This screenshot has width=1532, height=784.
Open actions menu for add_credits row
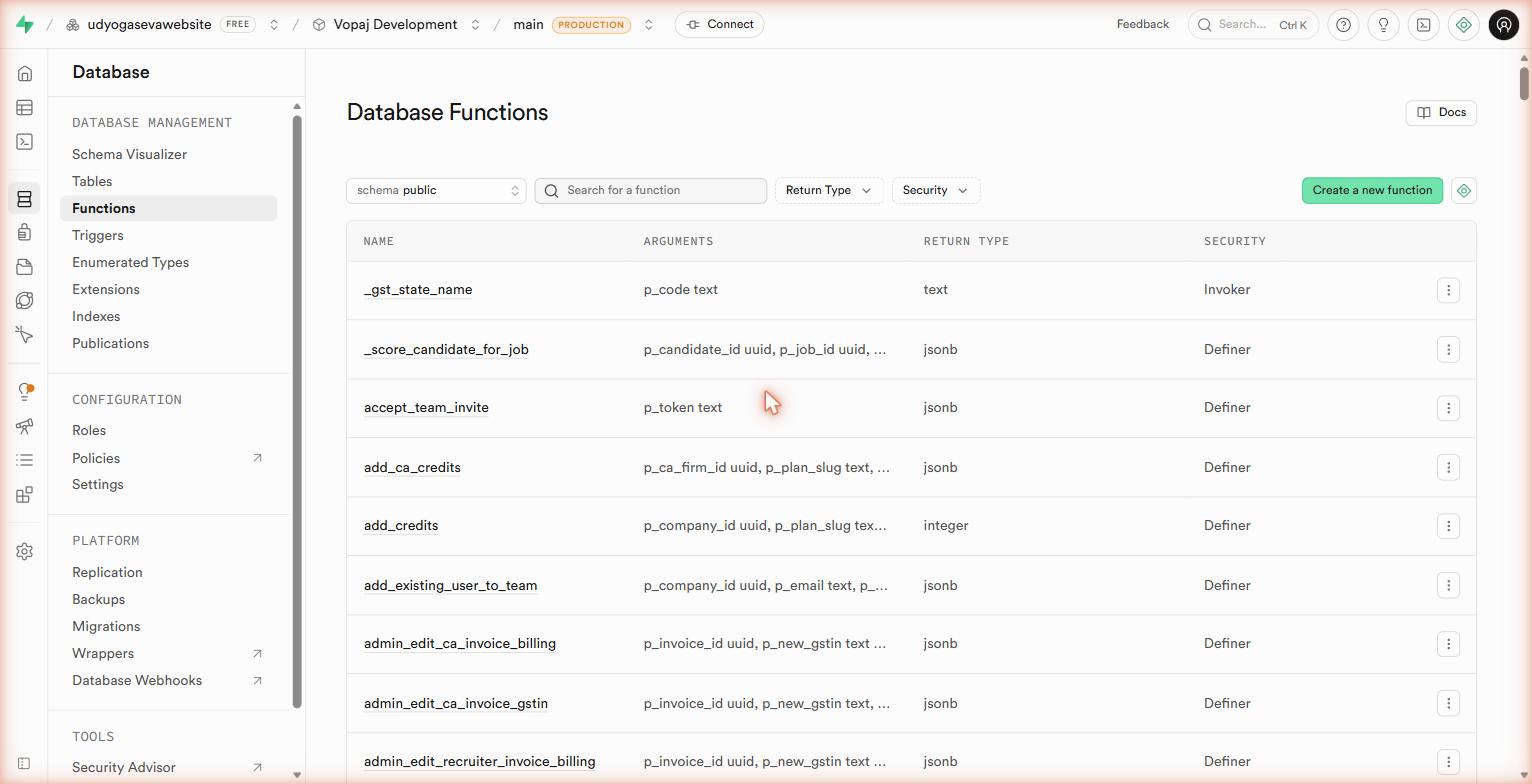[1448, 526]
